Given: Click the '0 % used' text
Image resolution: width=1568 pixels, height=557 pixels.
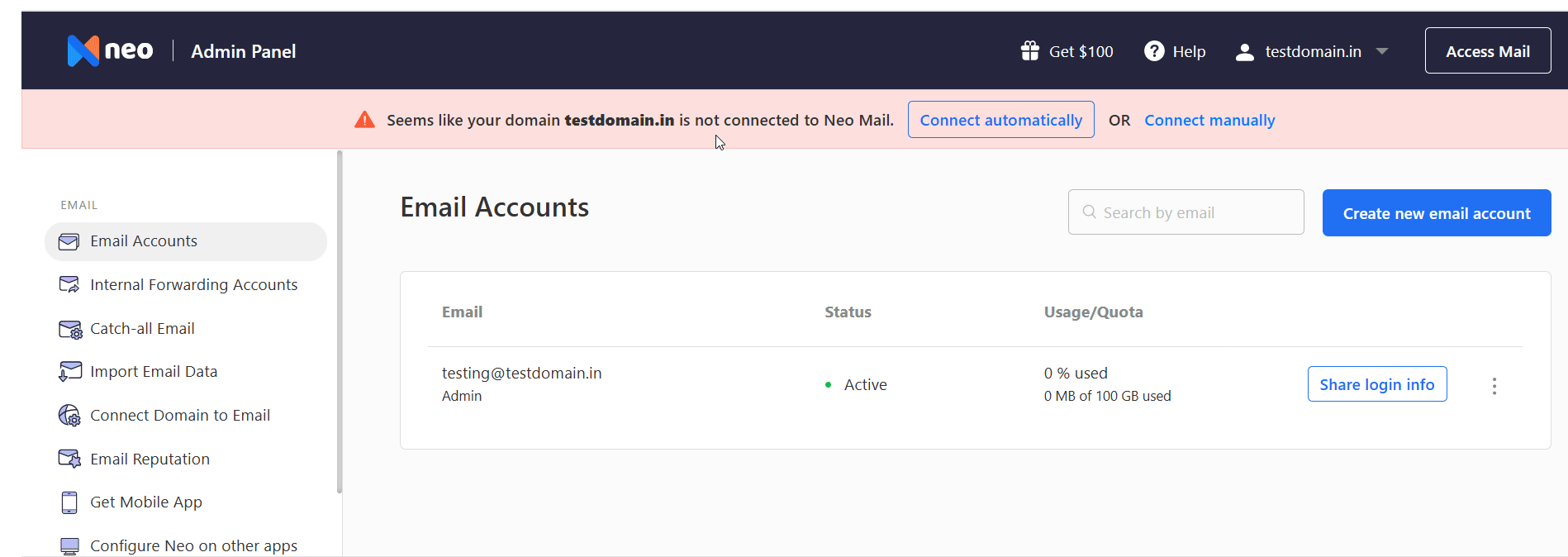Looking at the screenshot, I should (x=1076, y=374).
